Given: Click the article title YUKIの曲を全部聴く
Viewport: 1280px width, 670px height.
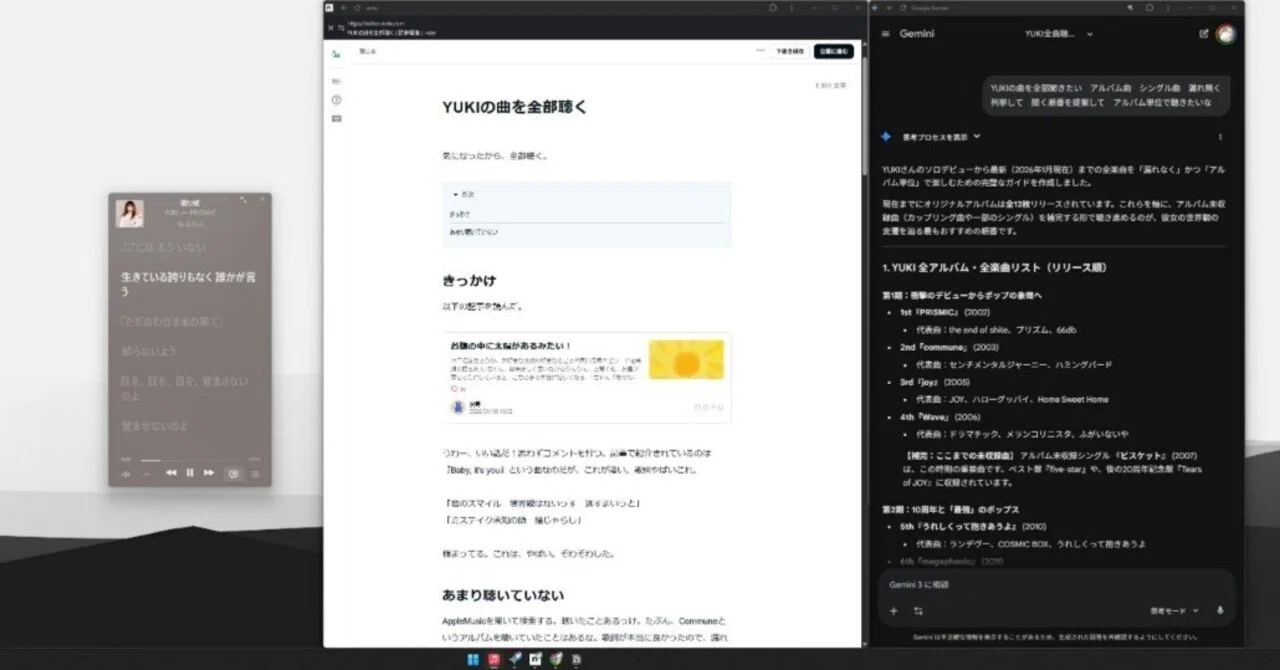Looking at the screenshot, I should 515,107.
